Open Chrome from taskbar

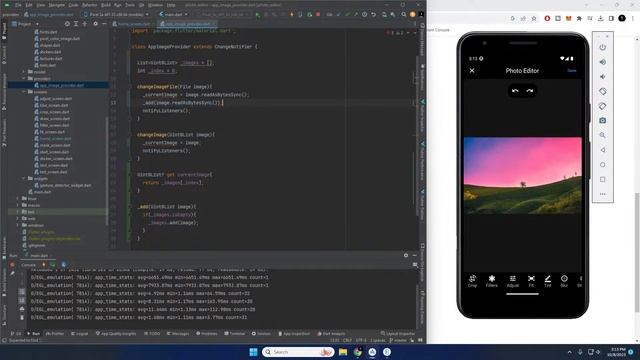(358, 352)
